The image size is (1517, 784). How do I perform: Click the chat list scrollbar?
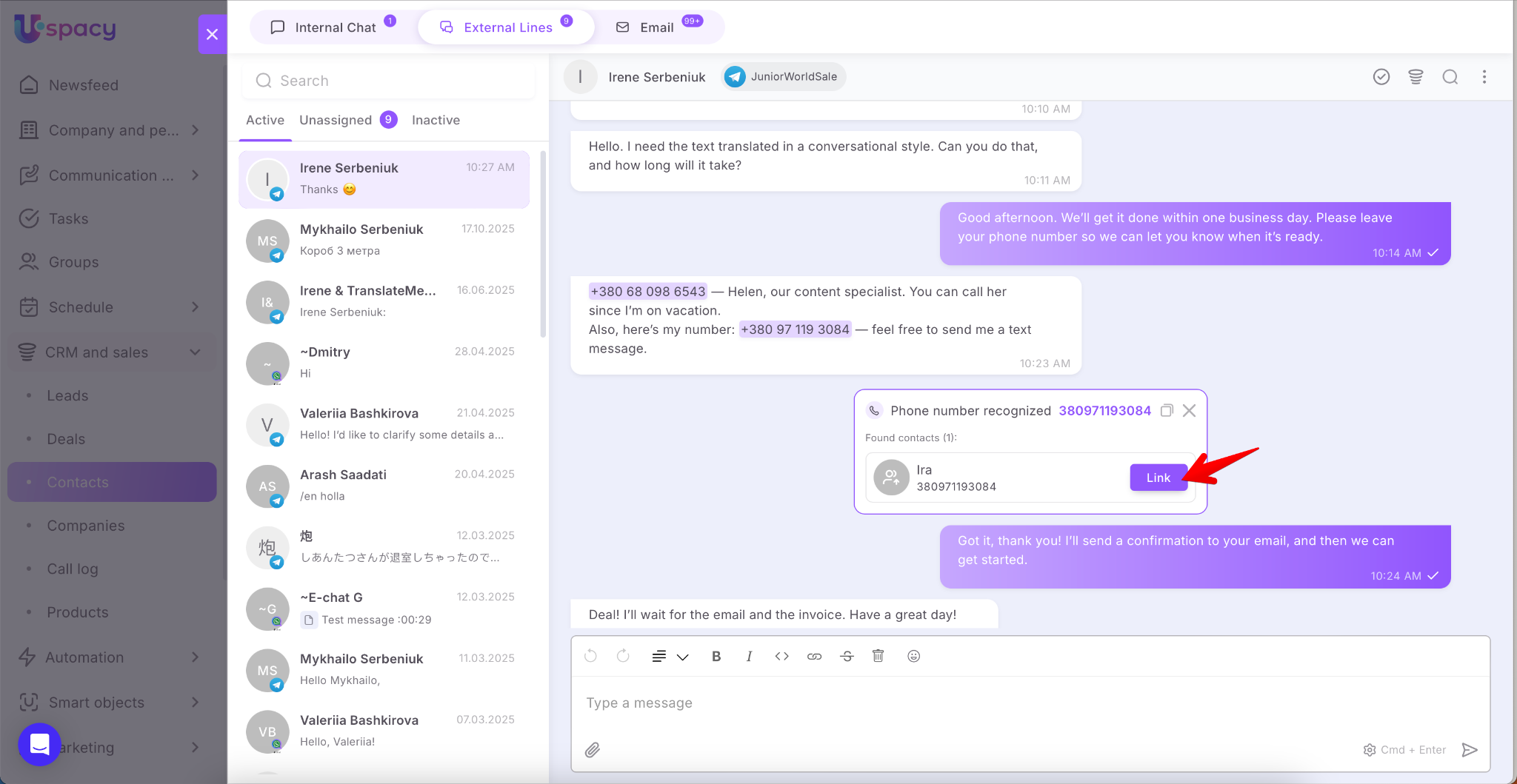coord(543,244)
